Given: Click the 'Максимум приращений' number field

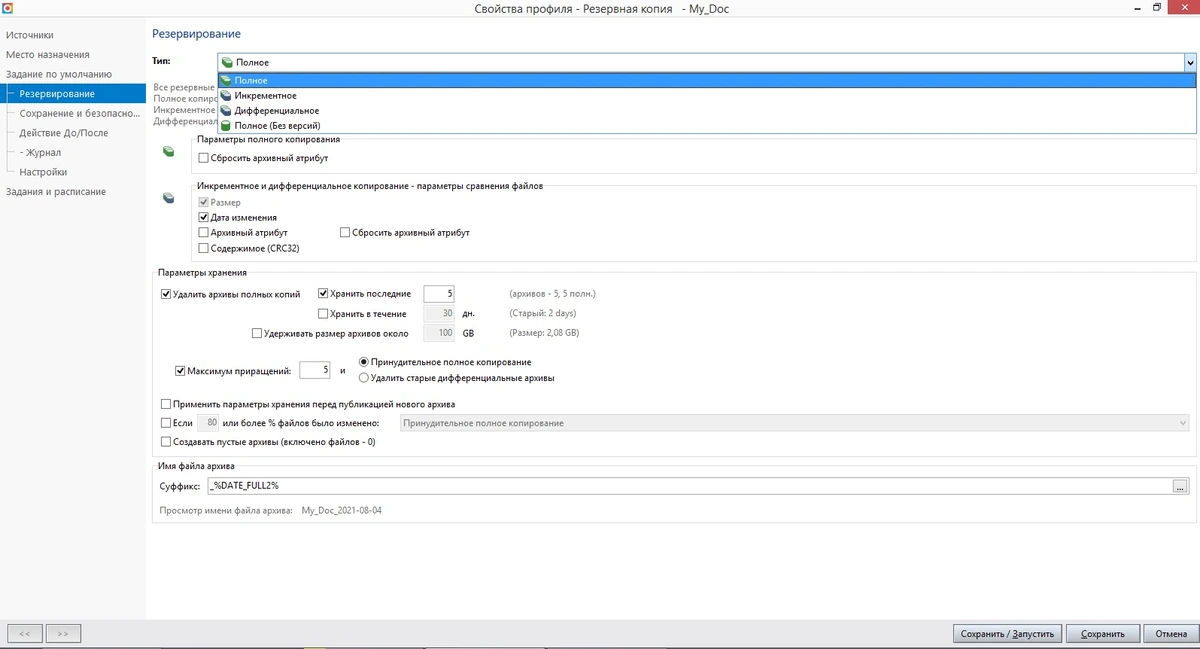Looking at the screenshot, I should (315, 370).
